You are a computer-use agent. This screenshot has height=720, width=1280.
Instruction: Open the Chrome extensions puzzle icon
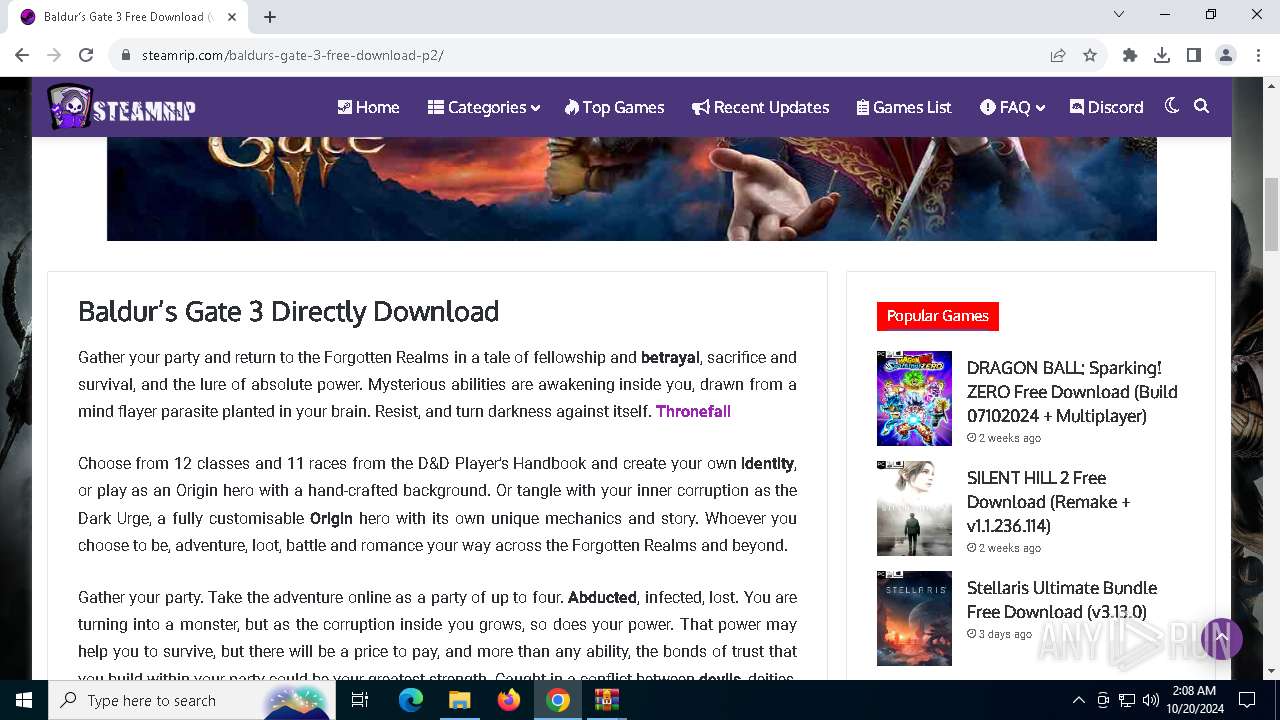(x=1130, y=55)
